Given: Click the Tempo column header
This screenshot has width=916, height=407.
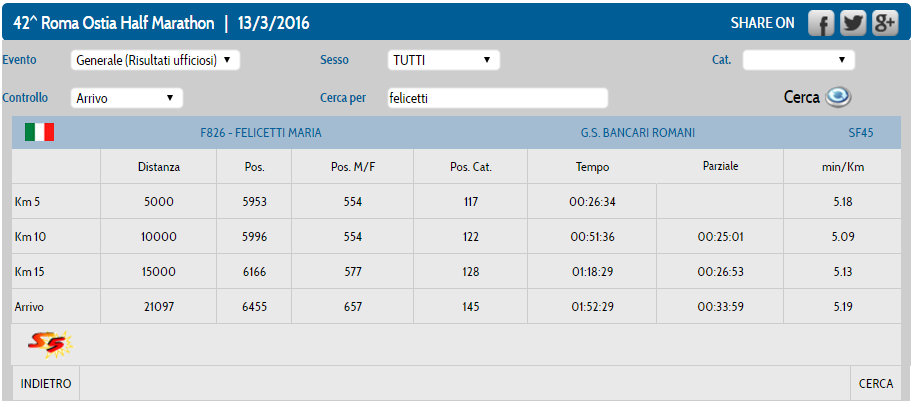Looking at the screenshot, I should pos(591,167).
